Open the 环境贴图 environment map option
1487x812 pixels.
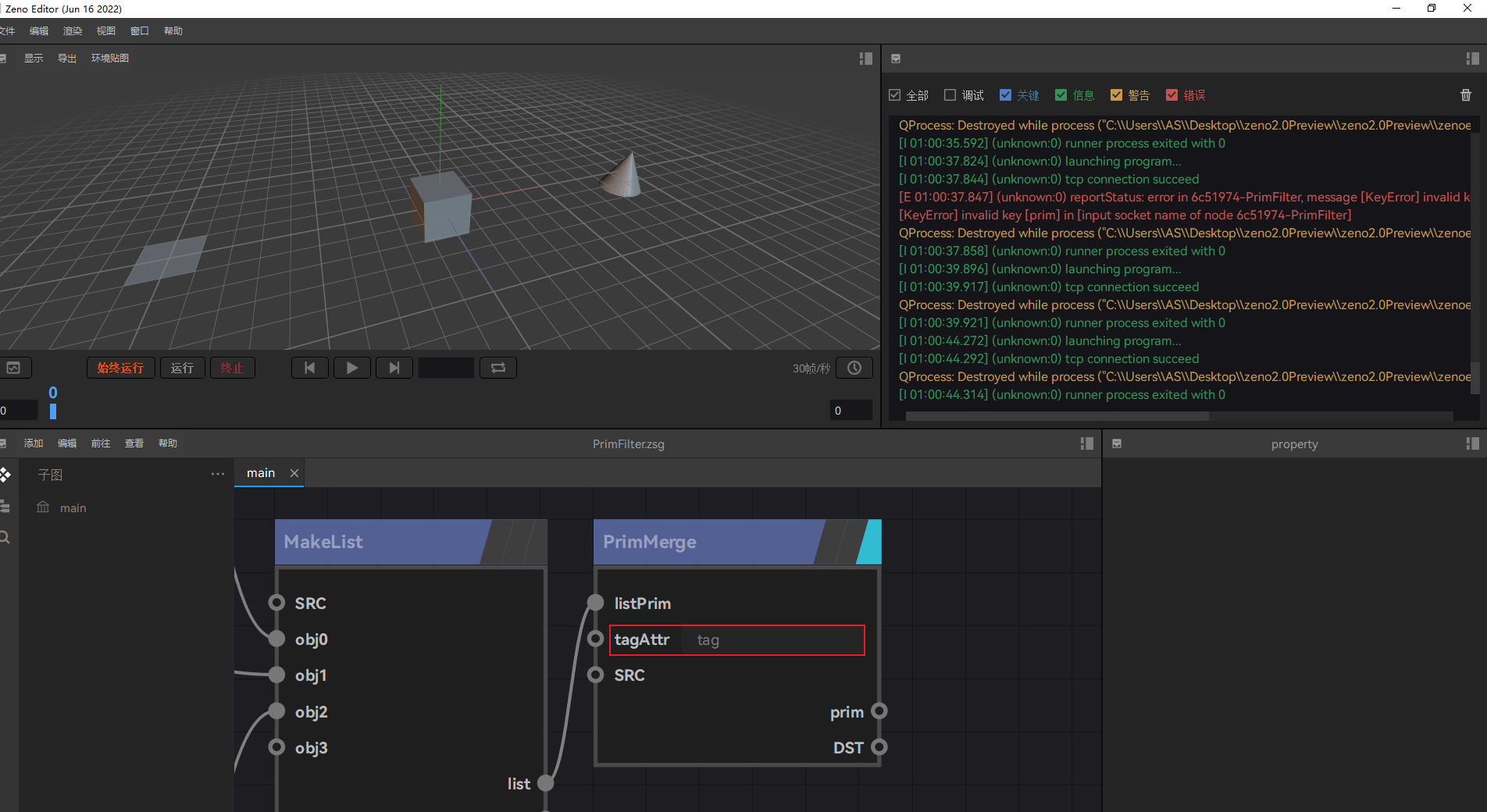pos(110,59)
